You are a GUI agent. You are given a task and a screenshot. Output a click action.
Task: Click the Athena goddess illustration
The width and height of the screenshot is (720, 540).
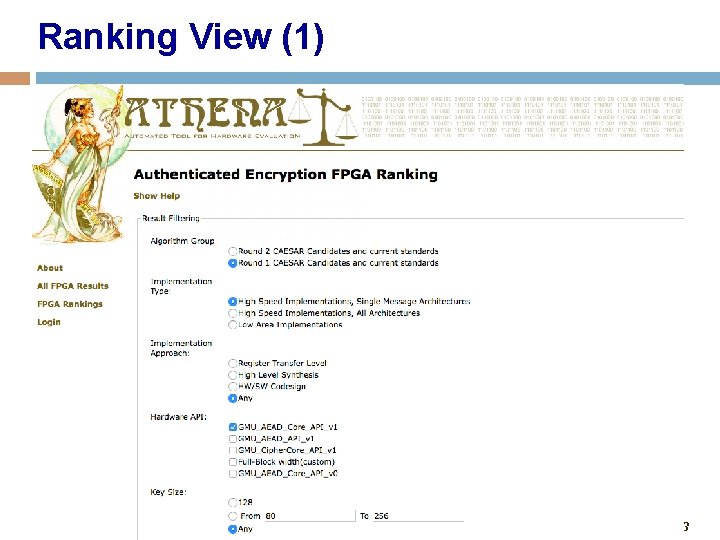tap(78, 163)
